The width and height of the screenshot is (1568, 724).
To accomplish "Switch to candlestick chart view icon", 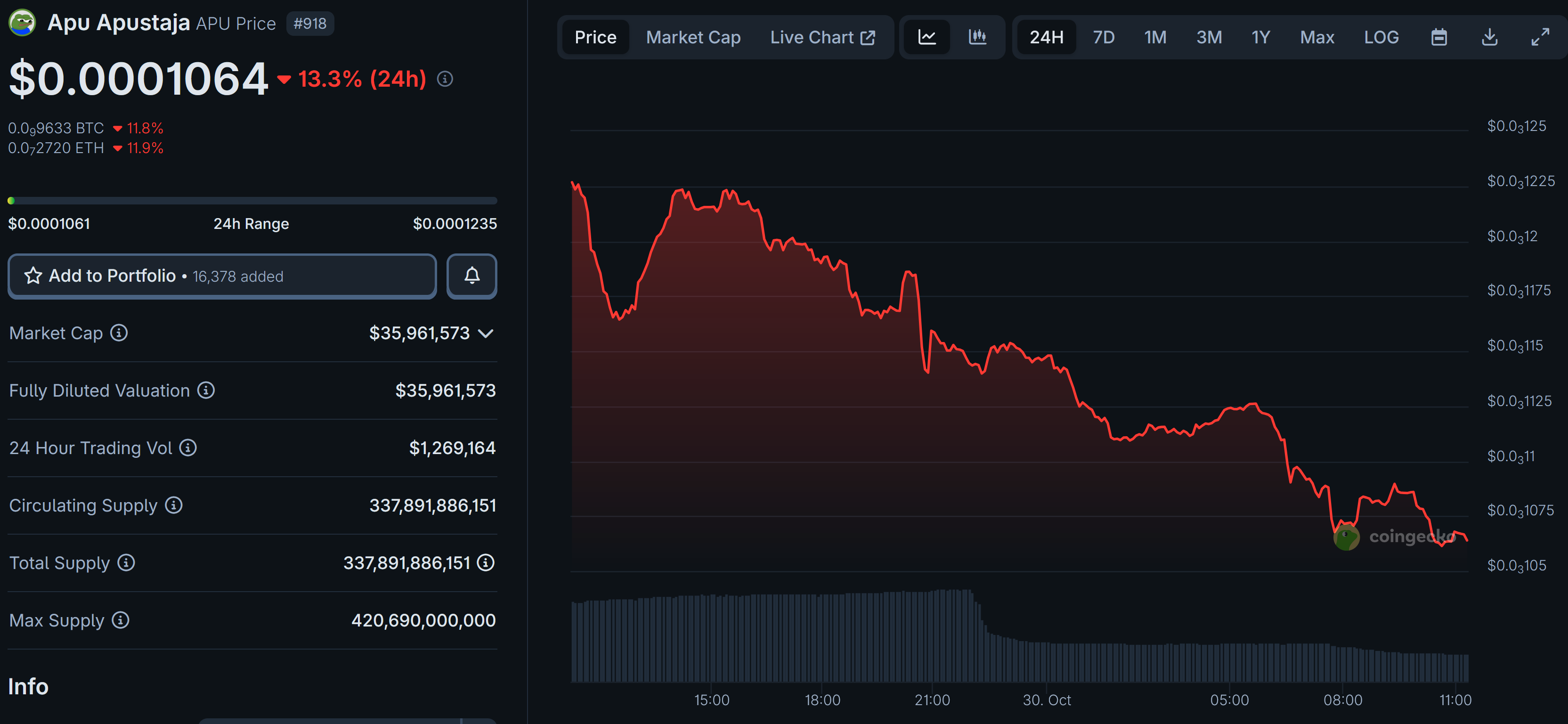I will 977,37.
